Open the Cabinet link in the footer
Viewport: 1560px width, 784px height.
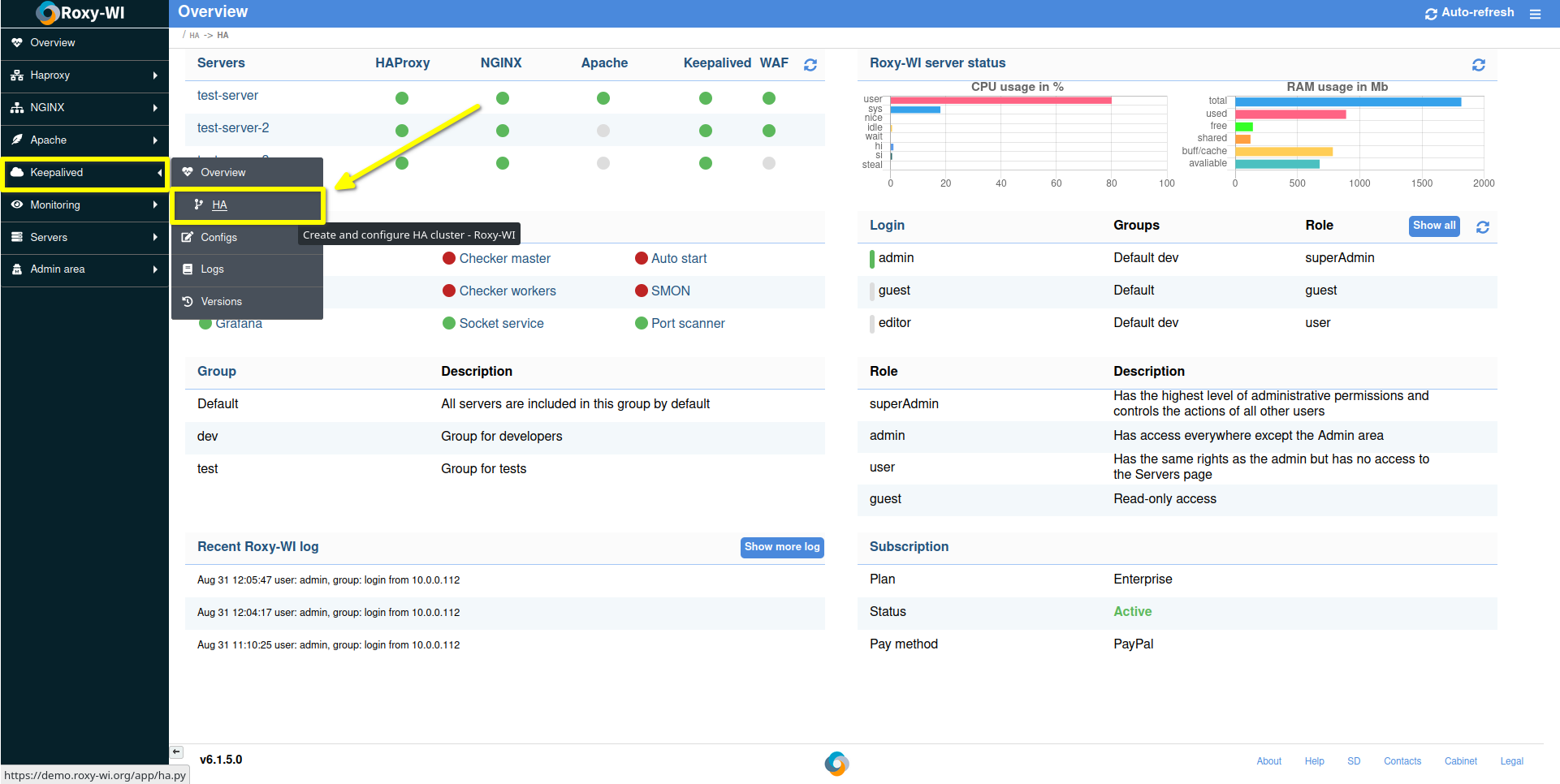coord(1460,761)
